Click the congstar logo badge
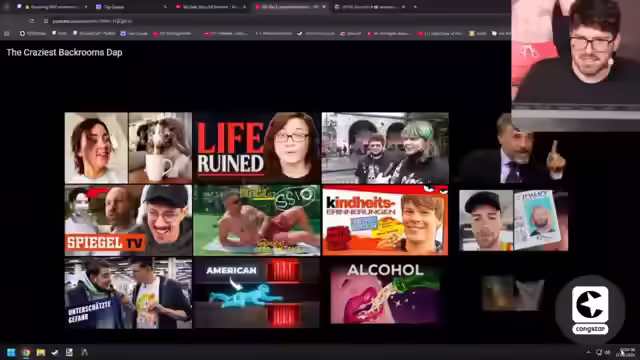The width and height of the screenshot is (640, 360). (x=590, y=310)
